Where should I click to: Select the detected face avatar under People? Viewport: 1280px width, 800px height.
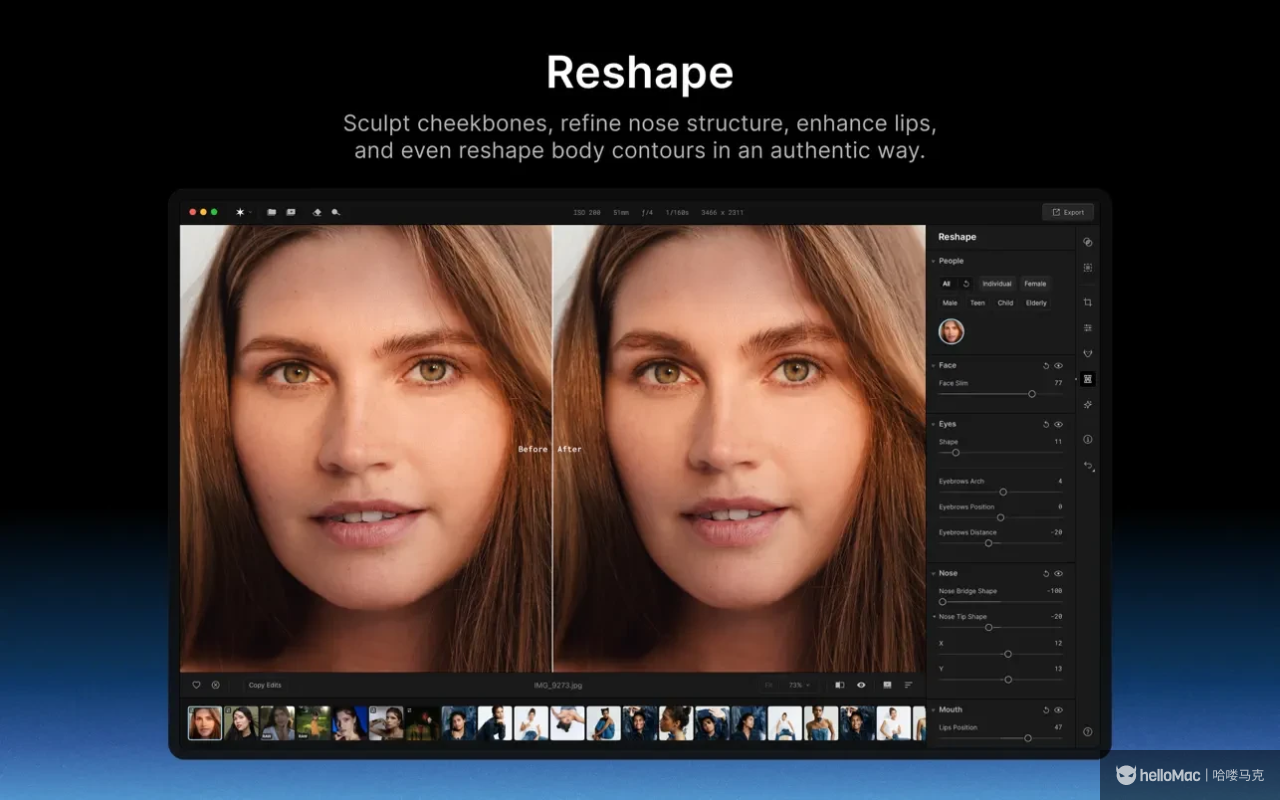pos(951,332)
